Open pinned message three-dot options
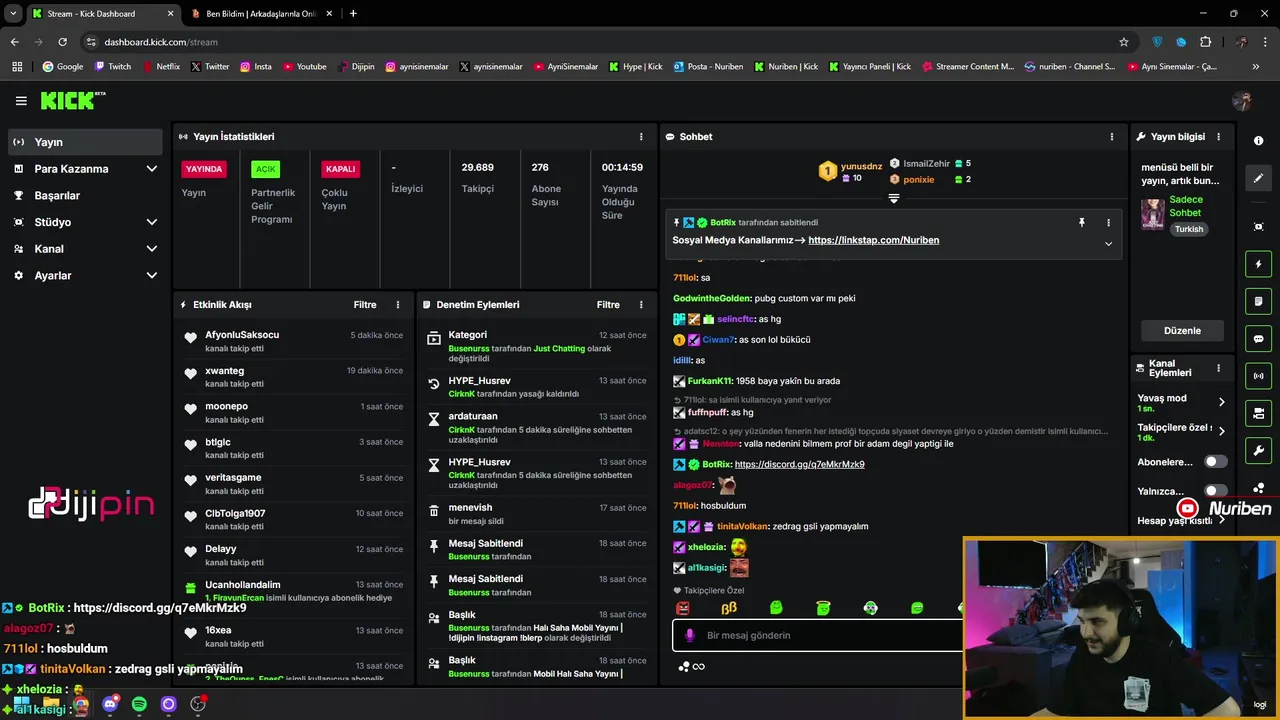Viewport: 1280px width, 720px height. coord(1108,223)
